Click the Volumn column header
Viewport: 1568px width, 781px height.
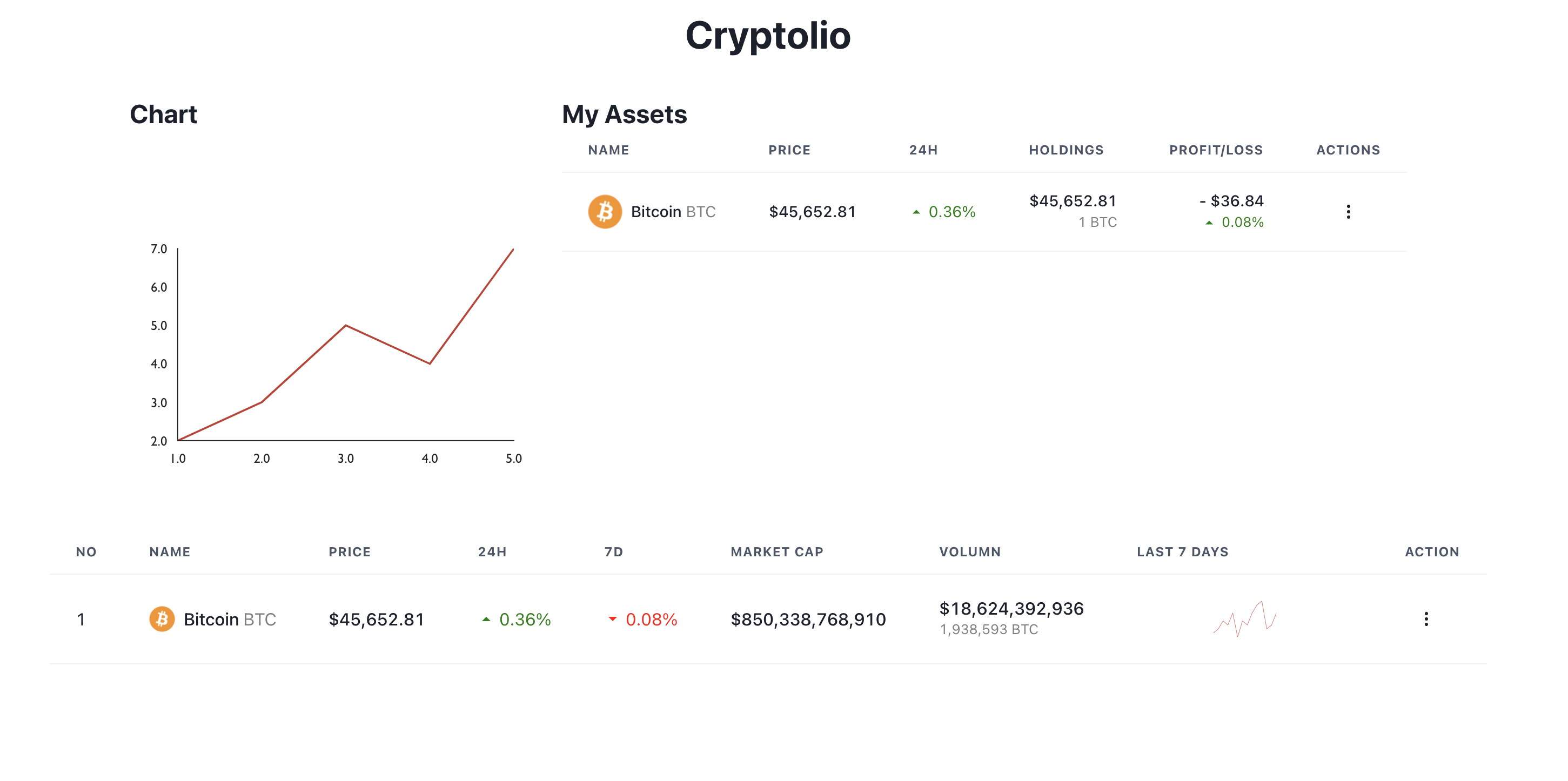970,551
